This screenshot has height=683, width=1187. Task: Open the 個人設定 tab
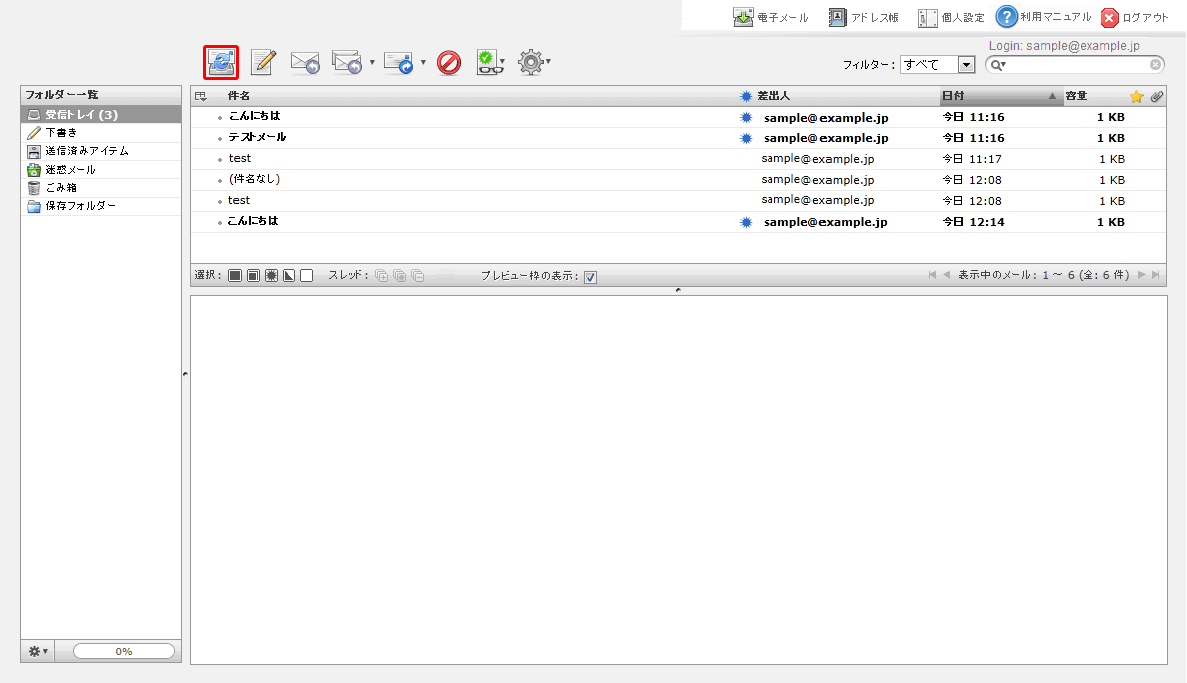(x=951, y=18)
